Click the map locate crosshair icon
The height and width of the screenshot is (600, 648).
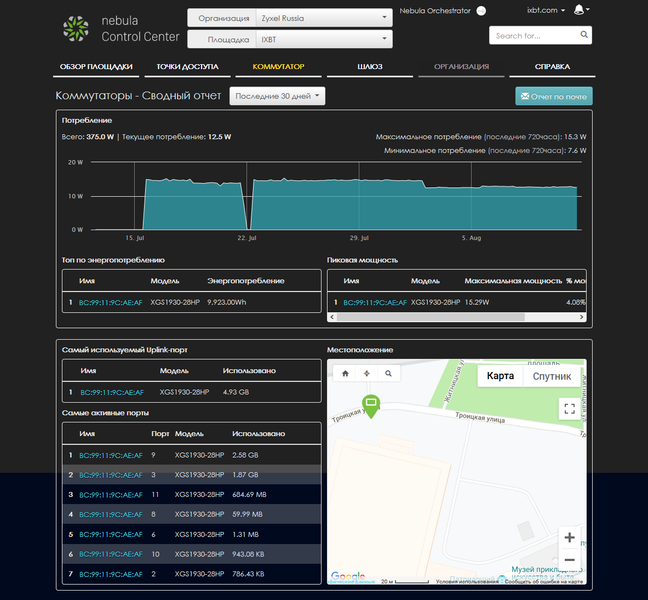(x=366, y=373)
